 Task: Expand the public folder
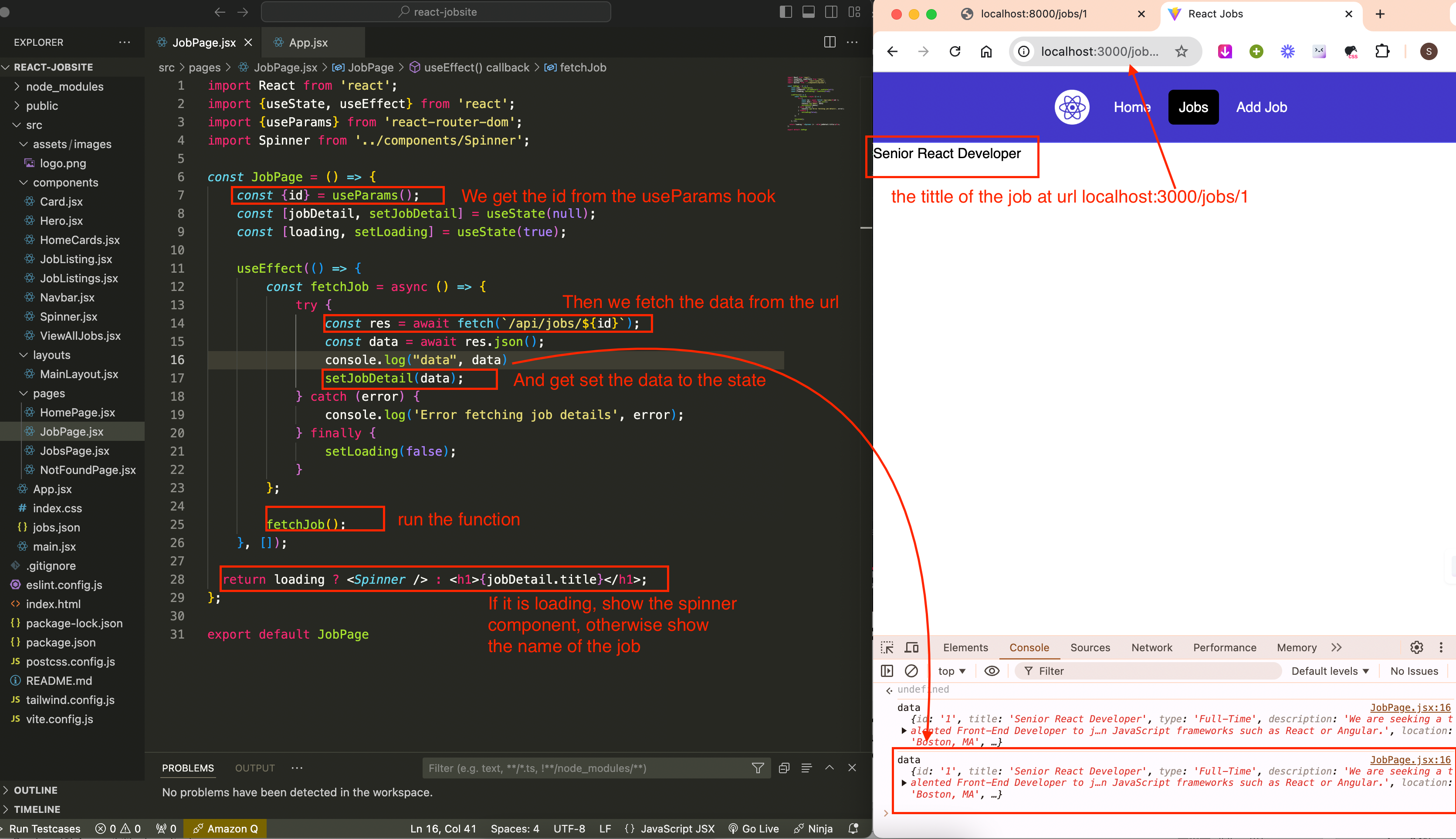[x=41, y=105]
